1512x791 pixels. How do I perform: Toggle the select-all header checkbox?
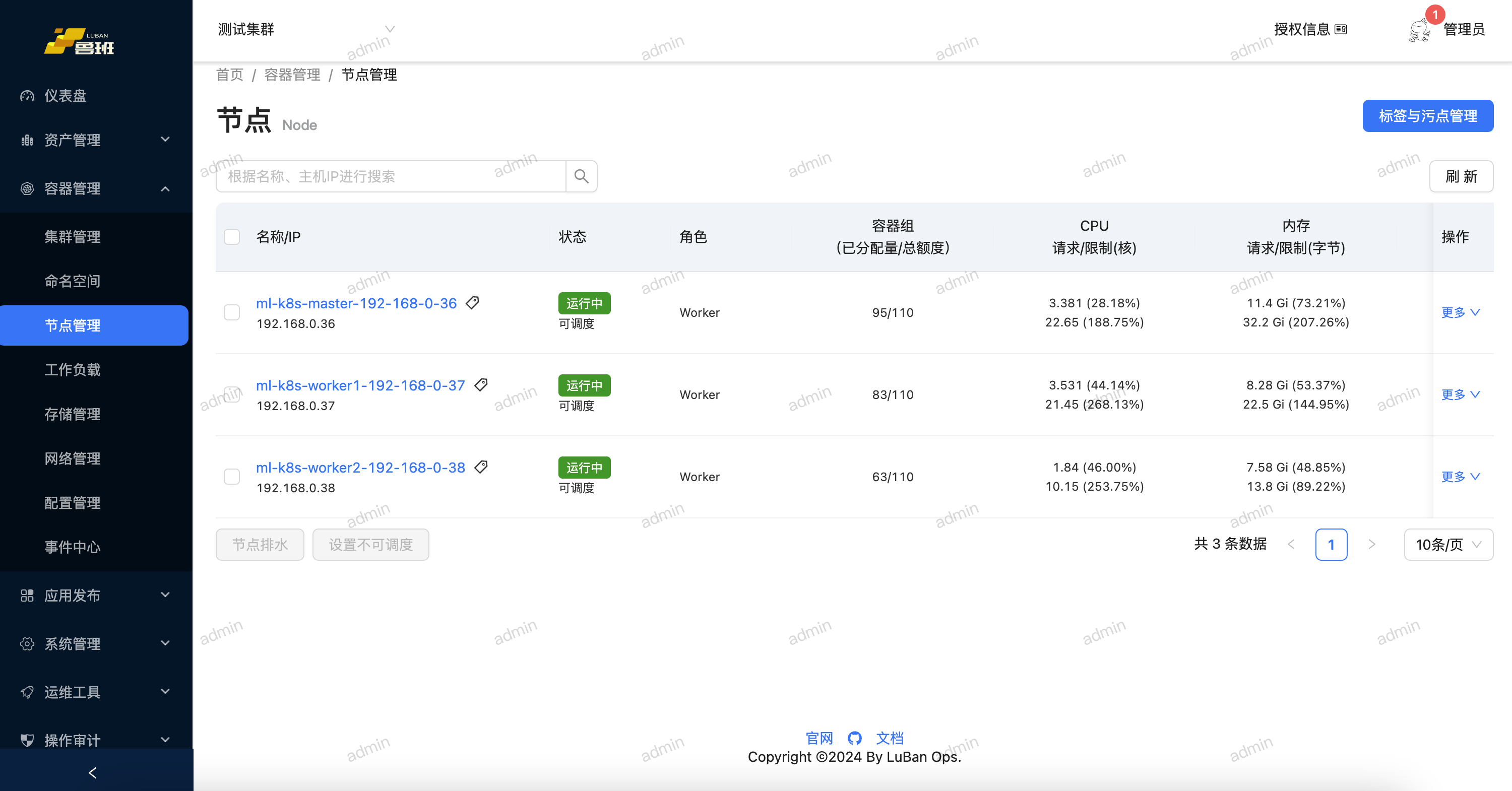232,236
